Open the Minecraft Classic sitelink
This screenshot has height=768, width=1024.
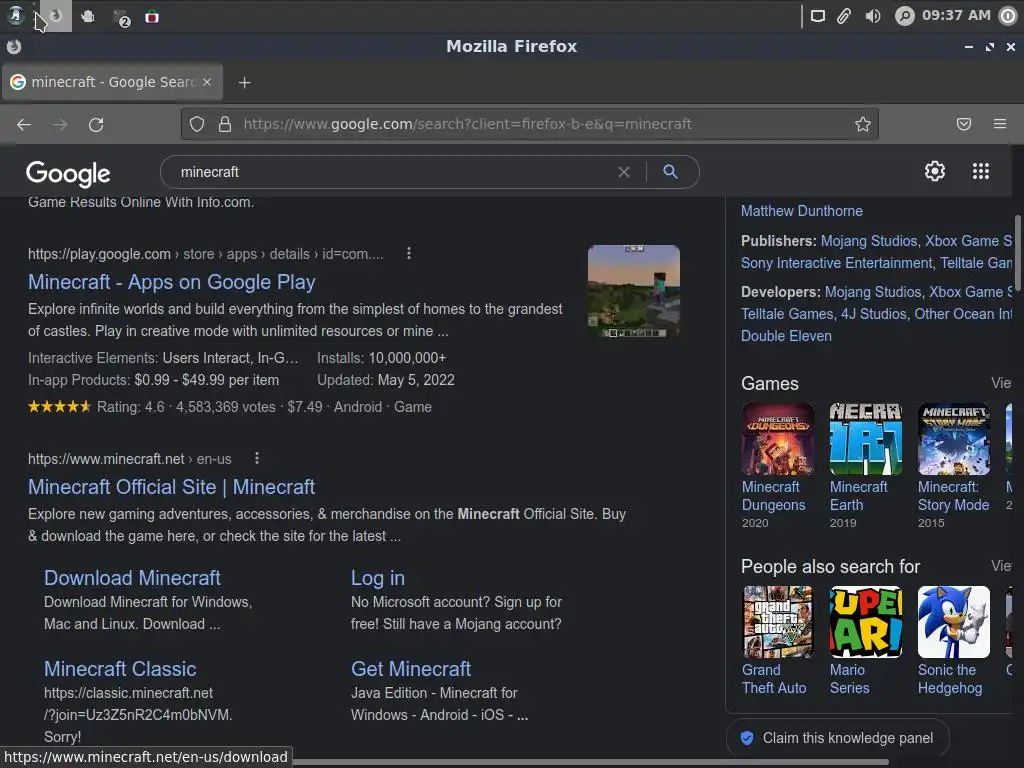(120, 669)
